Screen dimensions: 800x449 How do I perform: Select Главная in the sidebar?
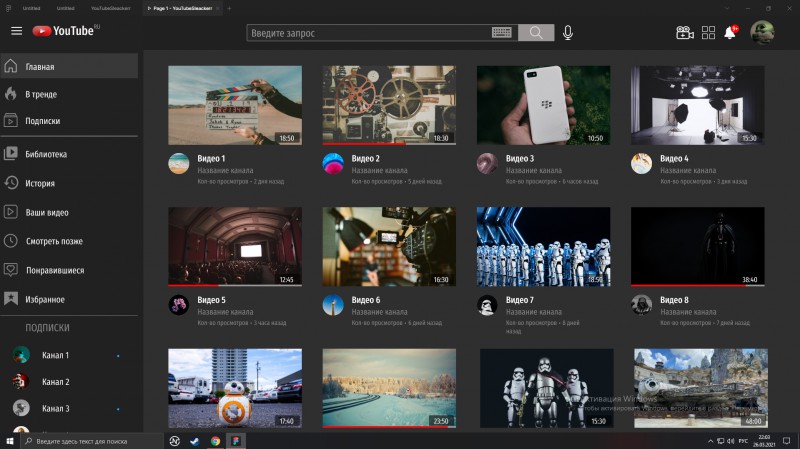[69, 66]
